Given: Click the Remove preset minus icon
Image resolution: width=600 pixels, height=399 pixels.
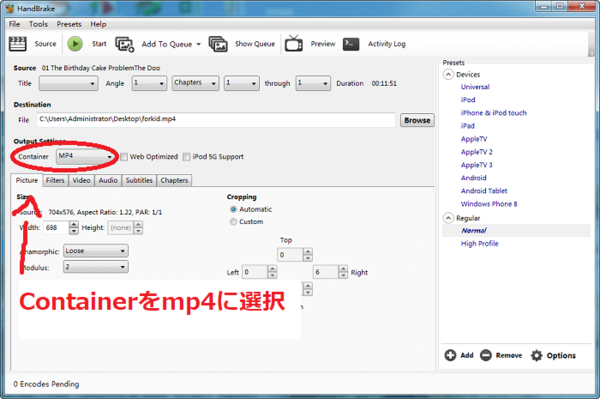Looking at the screenshot, I should [x=486, y=355].
